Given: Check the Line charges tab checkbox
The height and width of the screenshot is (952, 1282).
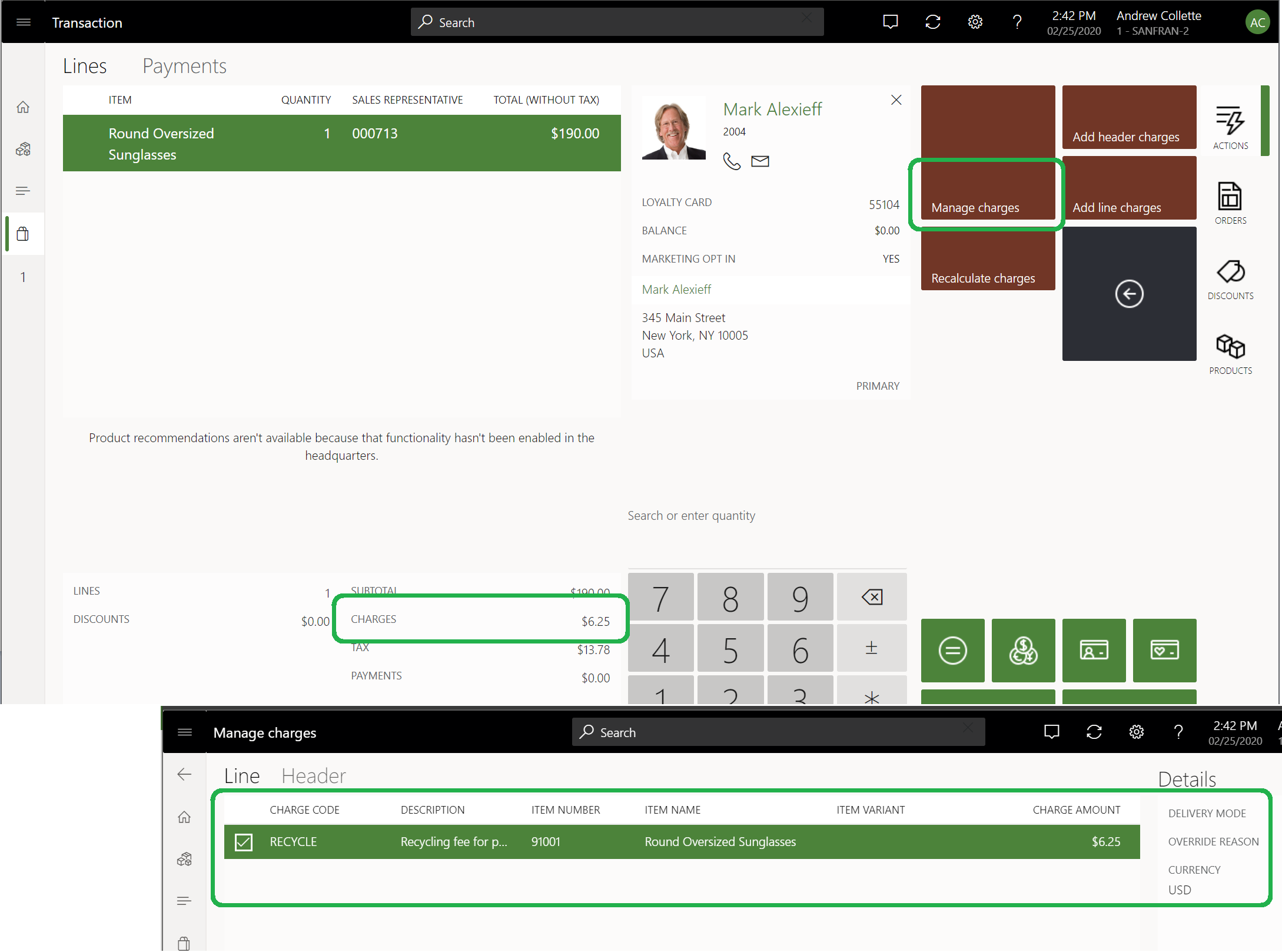Looking at the screenshot, I should 243,840.
